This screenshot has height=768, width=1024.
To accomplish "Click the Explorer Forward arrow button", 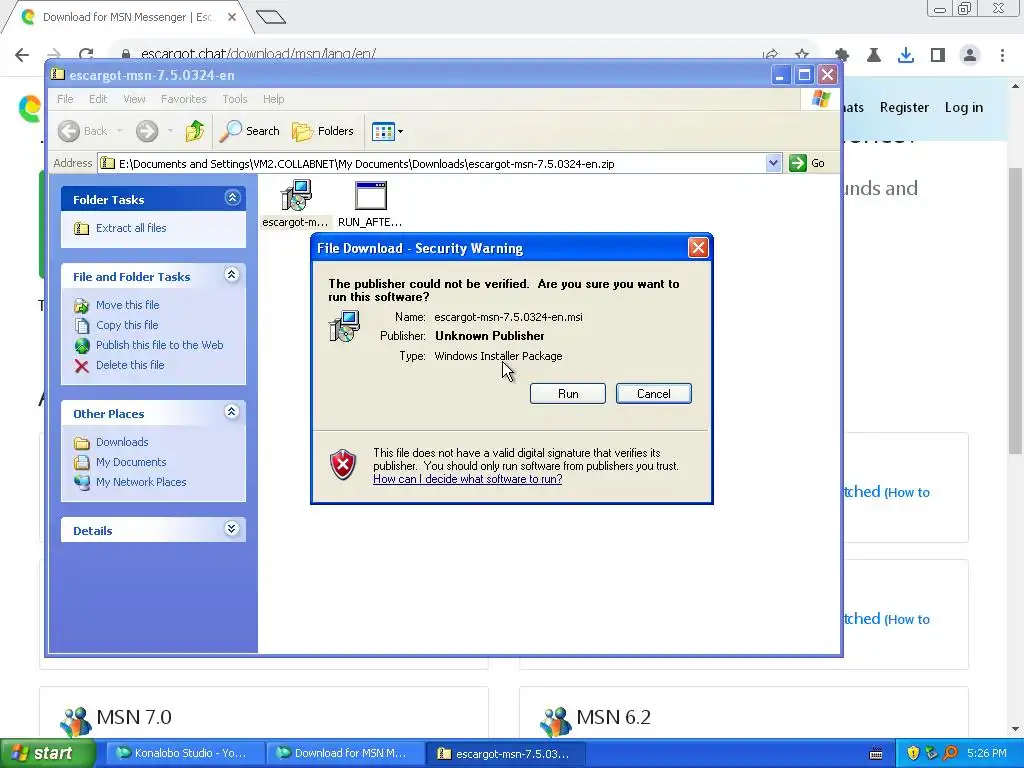I will (x=147, y=131).
